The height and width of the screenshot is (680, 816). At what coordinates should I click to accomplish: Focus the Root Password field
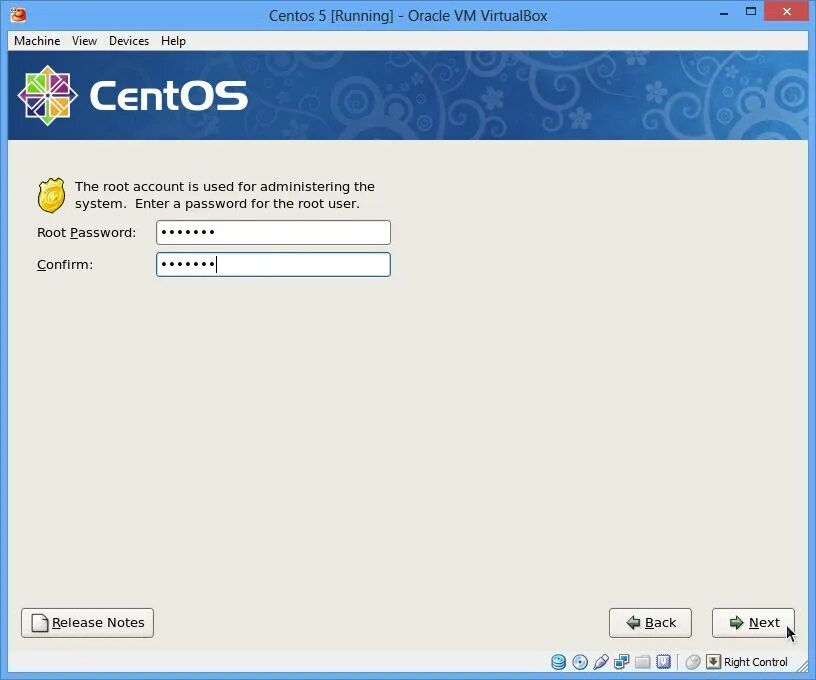tap(273, 232)
